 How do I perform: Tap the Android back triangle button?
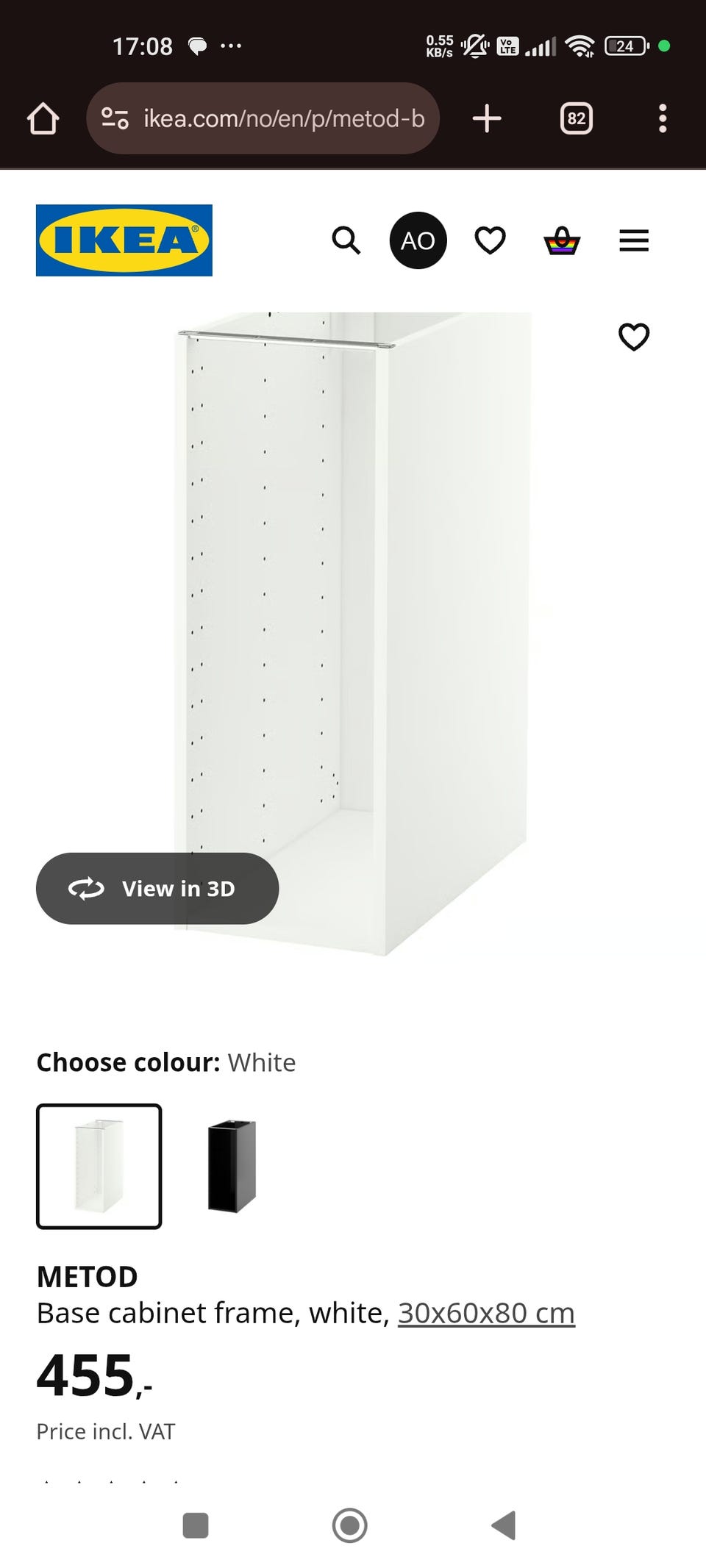[x=504, y=1525]
